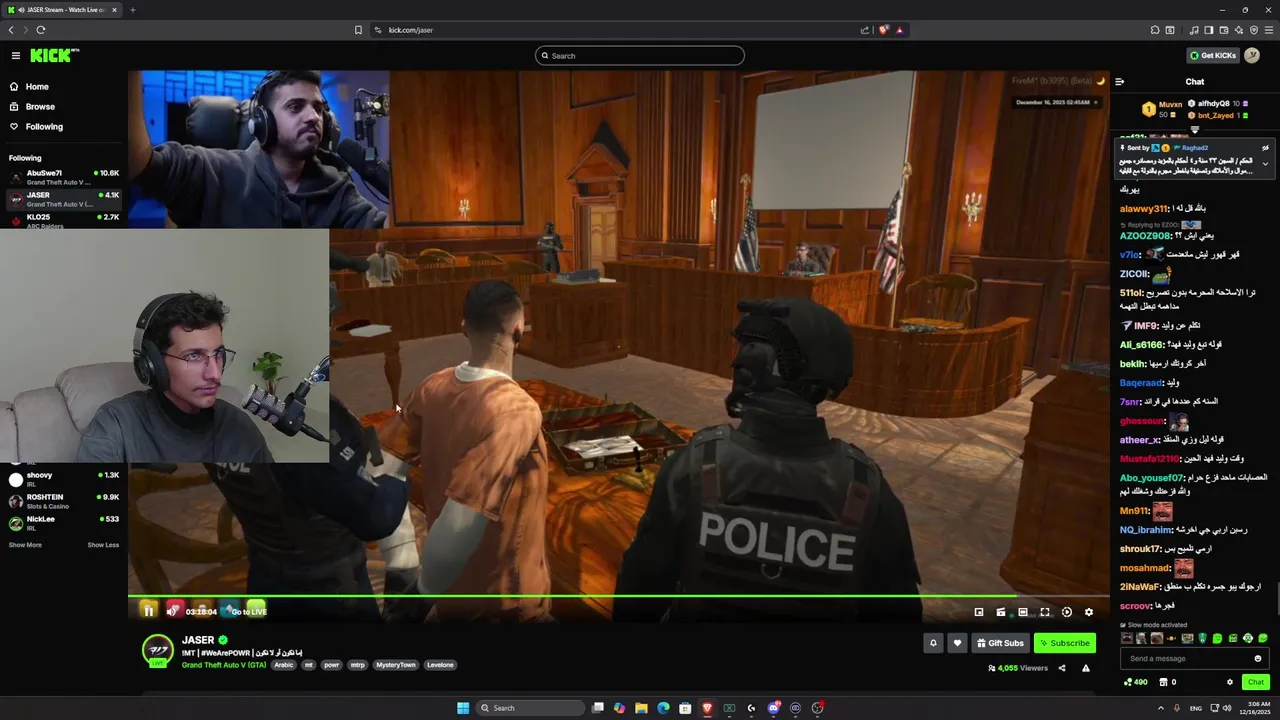Open Brave wallet icon

[1223, 30]
